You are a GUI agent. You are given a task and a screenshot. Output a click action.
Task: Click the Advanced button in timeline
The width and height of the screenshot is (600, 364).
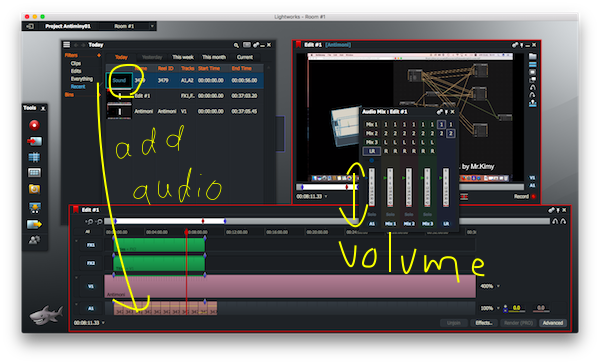click(553, 323)
